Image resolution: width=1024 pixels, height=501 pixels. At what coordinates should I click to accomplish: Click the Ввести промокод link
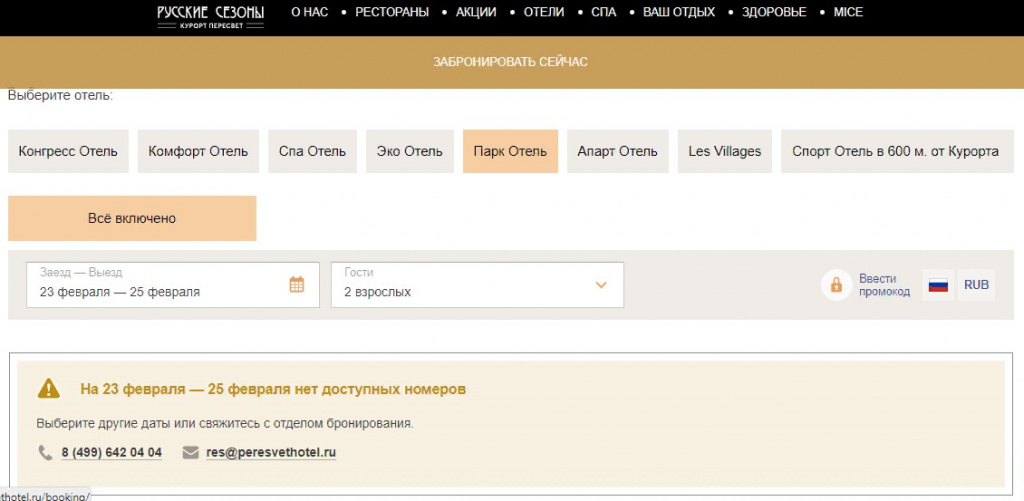(x=884, y=285)
